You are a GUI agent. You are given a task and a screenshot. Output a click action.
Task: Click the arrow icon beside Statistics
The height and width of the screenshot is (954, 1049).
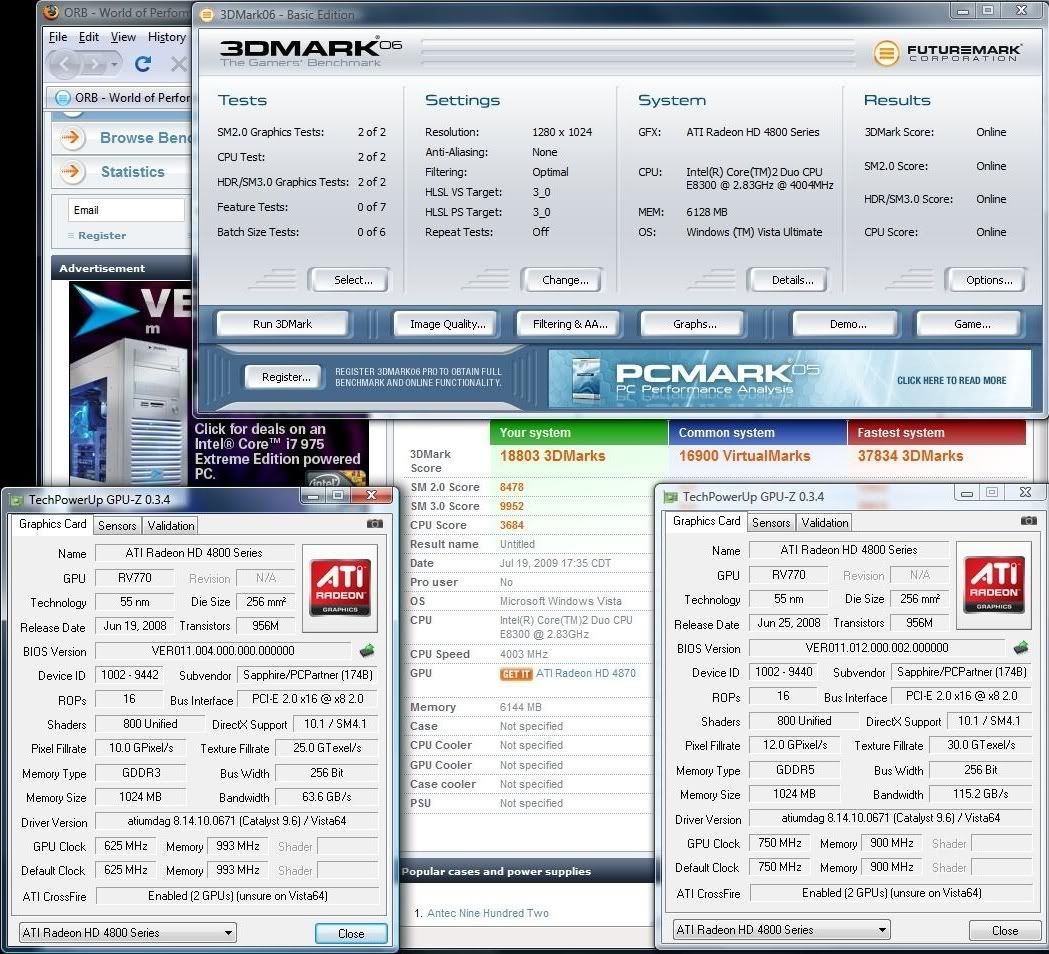[x=72, y=172]
